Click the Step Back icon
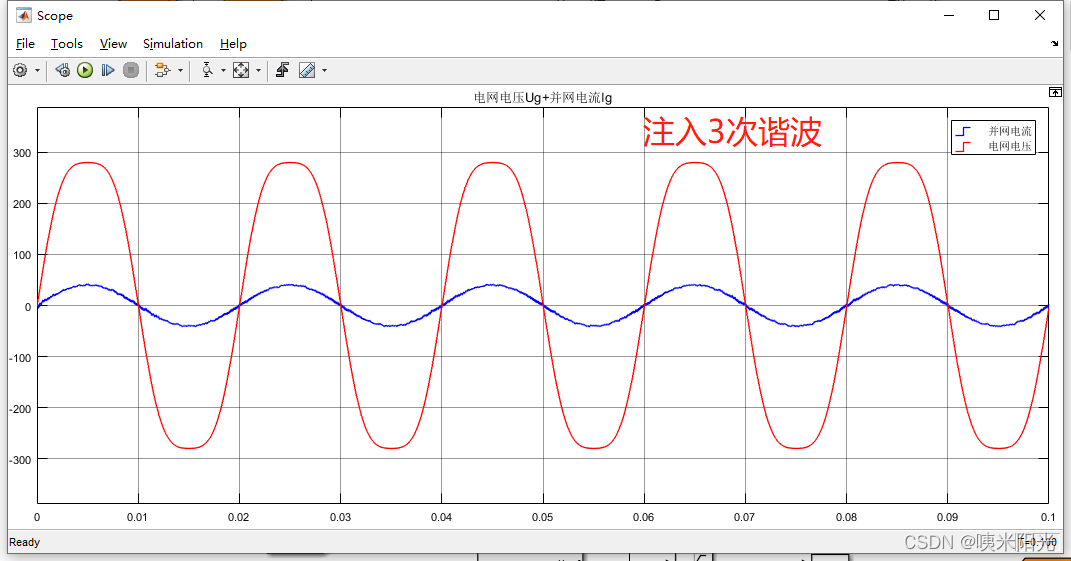 point(62,70)
